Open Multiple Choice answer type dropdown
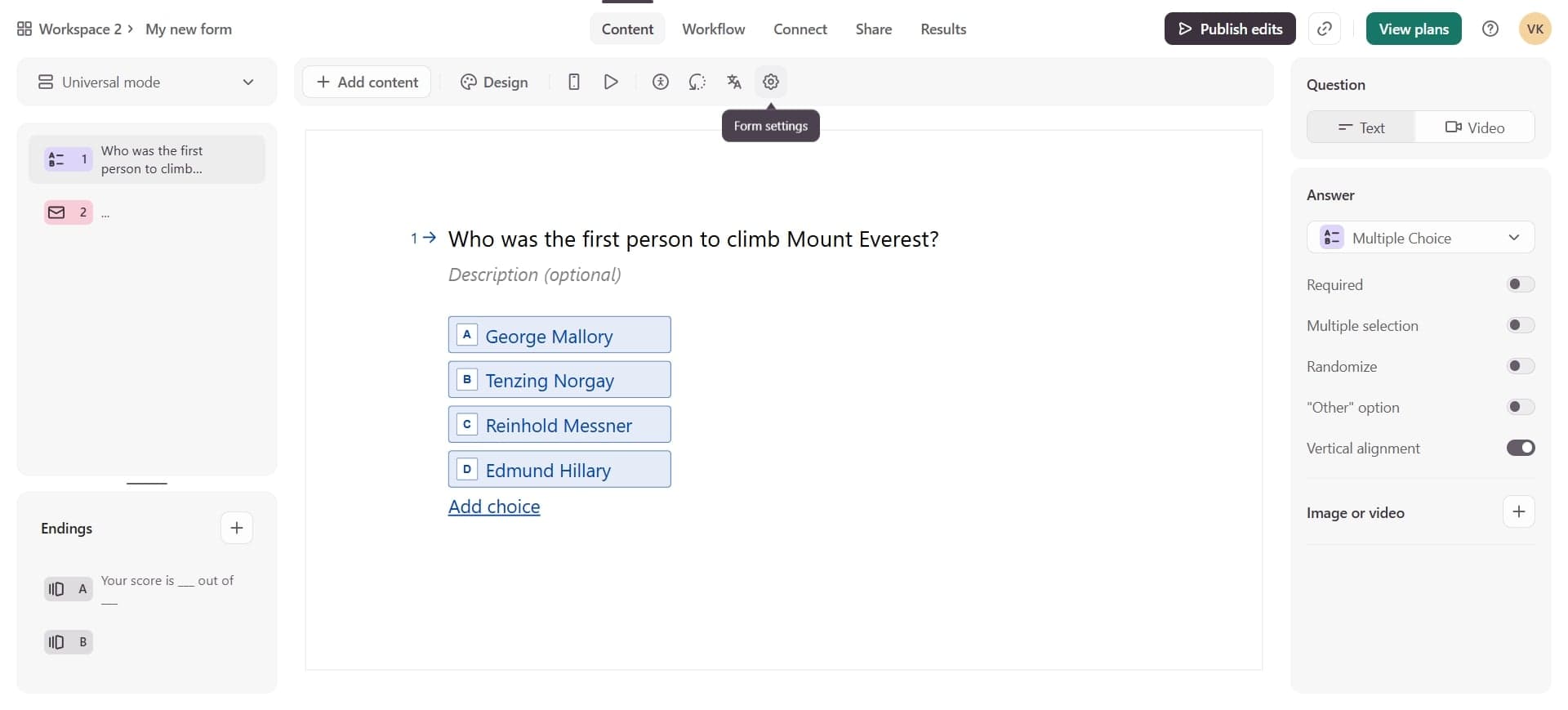Screen dimensions: 1568x710 [x=1420, y=238]
